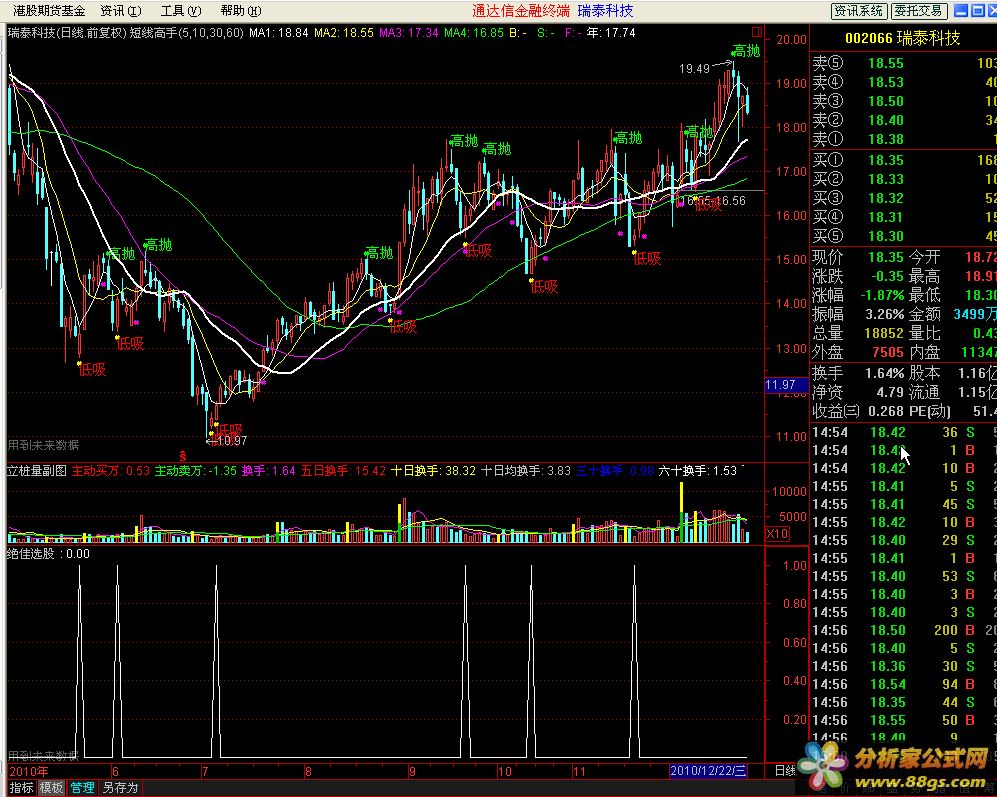Click the 买③ 18.32 bid row
997x797 pixels.
point(904,198)
